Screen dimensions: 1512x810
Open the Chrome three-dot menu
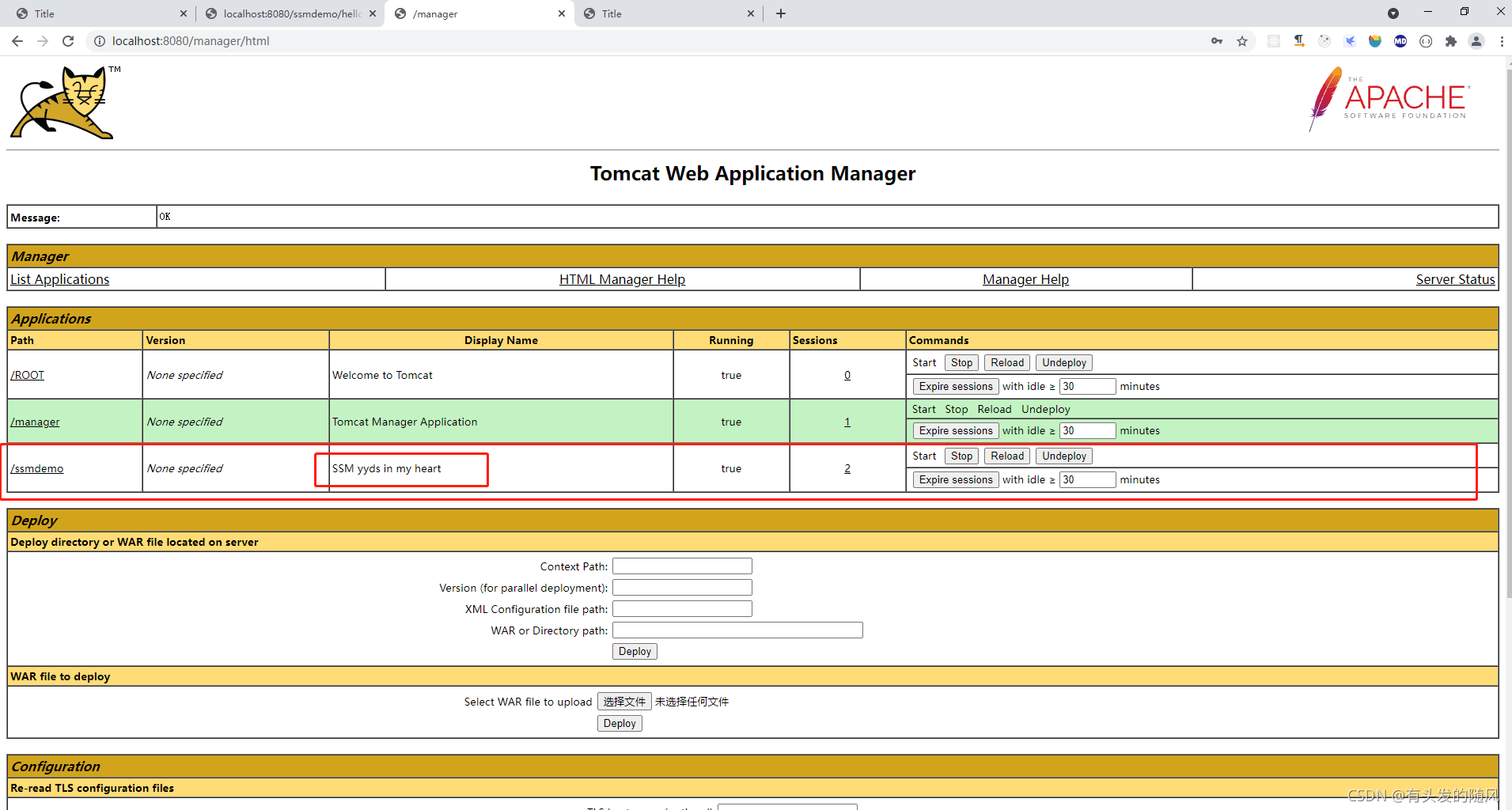[1502, 41]
